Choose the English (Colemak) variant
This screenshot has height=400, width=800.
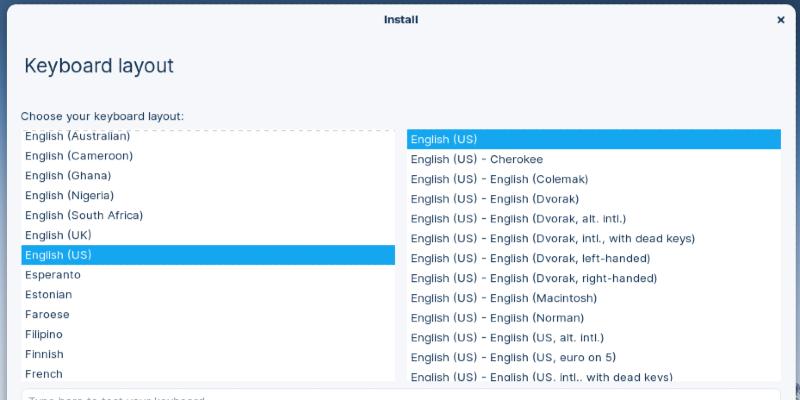499,179
